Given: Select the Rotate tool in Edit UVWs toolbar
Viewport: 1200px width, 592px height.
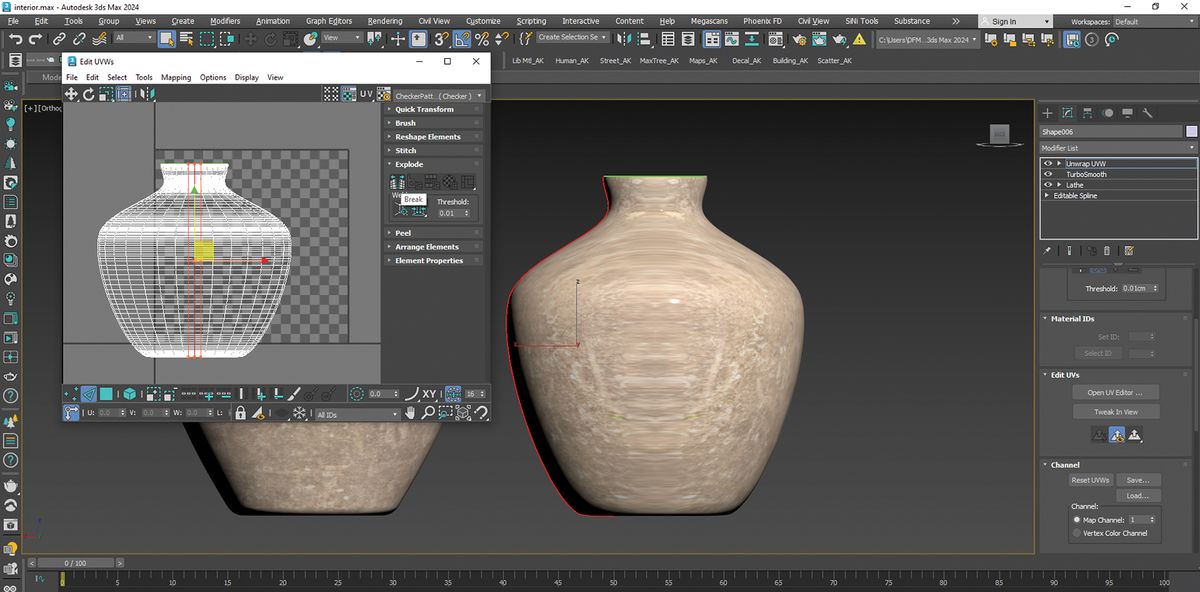Looking at the screenshot, I should click(89, 94).
